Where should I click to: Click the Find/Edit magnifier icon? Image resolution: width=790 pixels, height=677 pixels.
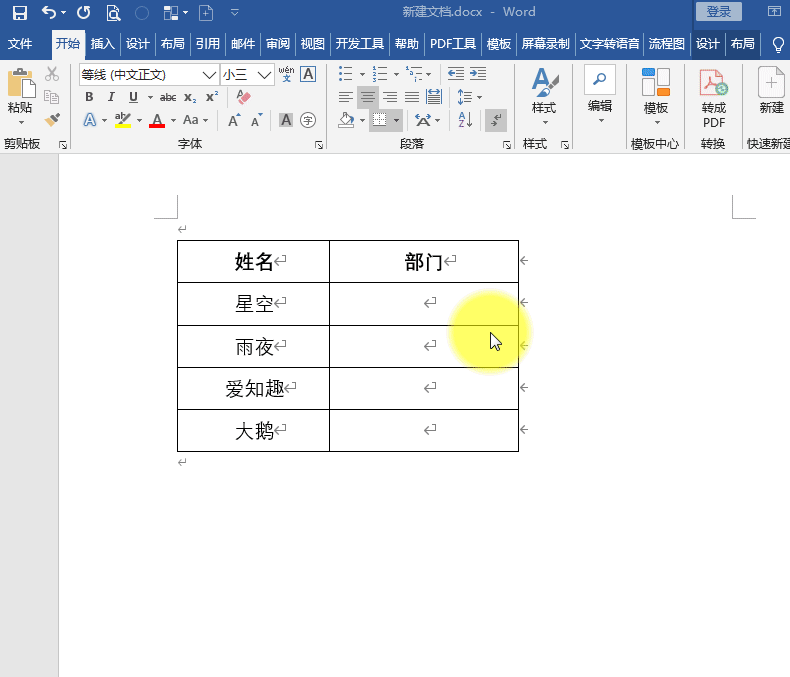pos(600,80)
